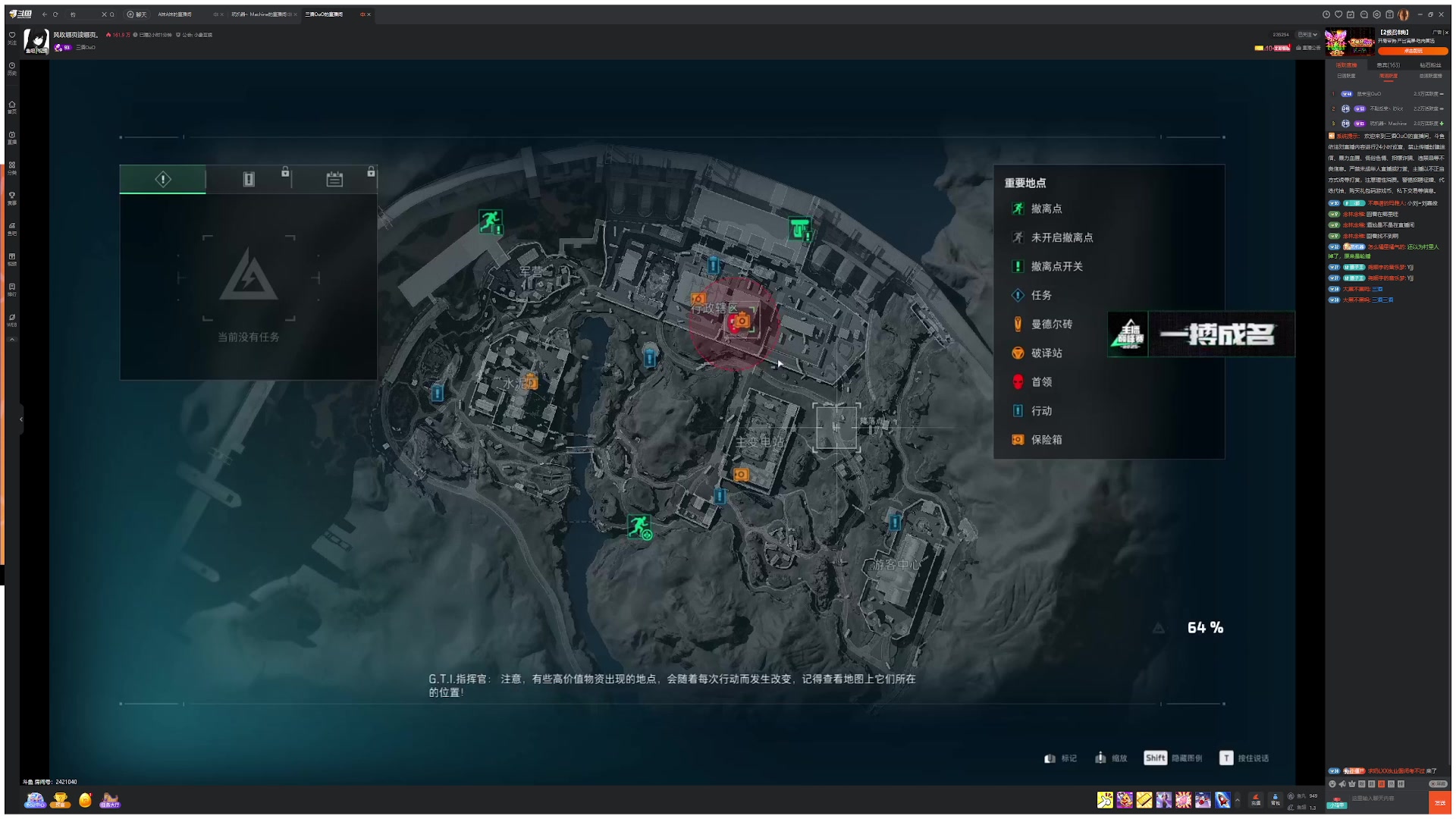Open the 已关注 follow dropdown
Screen dimensions: 1456x819
1307,35
